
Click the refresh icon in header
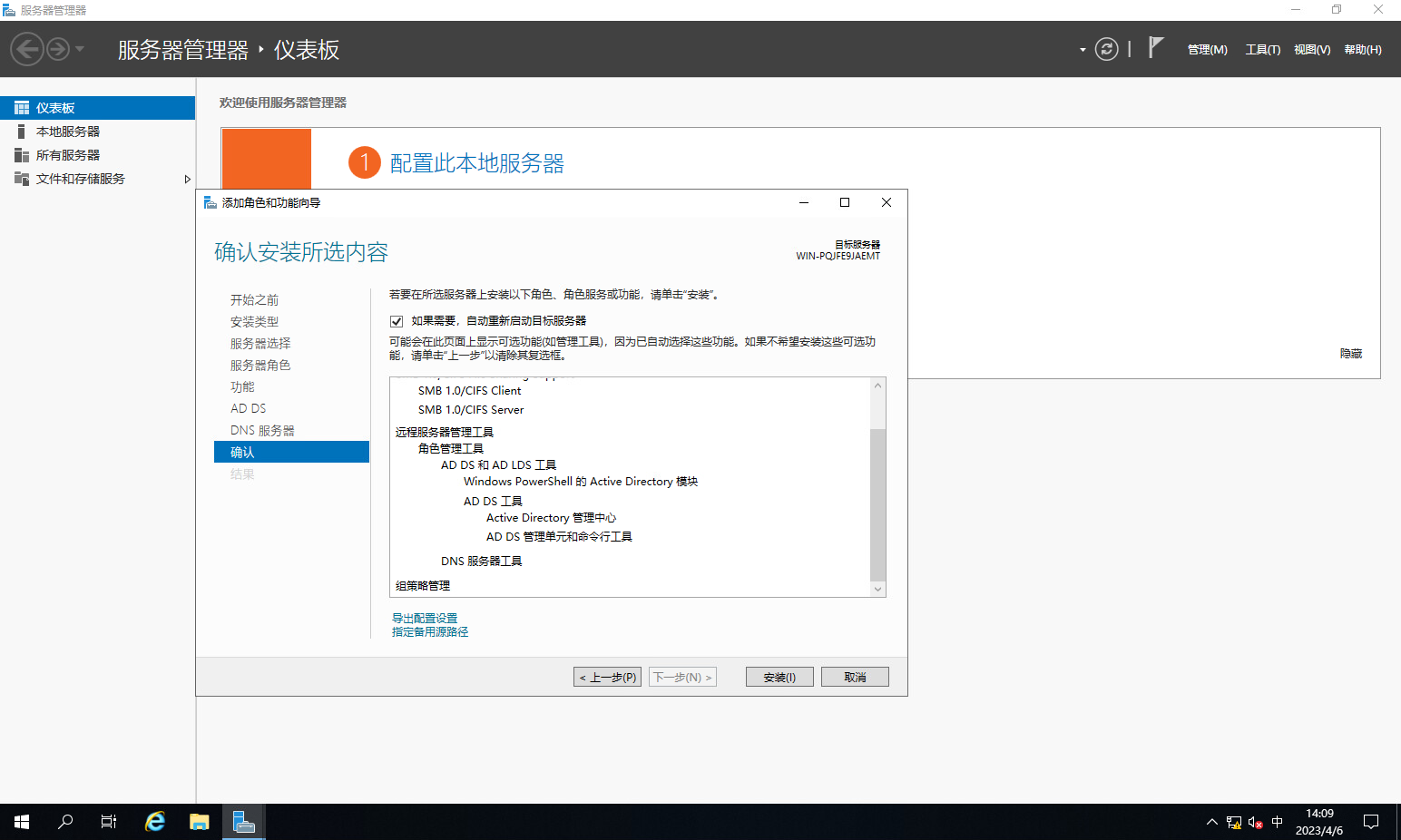coord(1106,49)
